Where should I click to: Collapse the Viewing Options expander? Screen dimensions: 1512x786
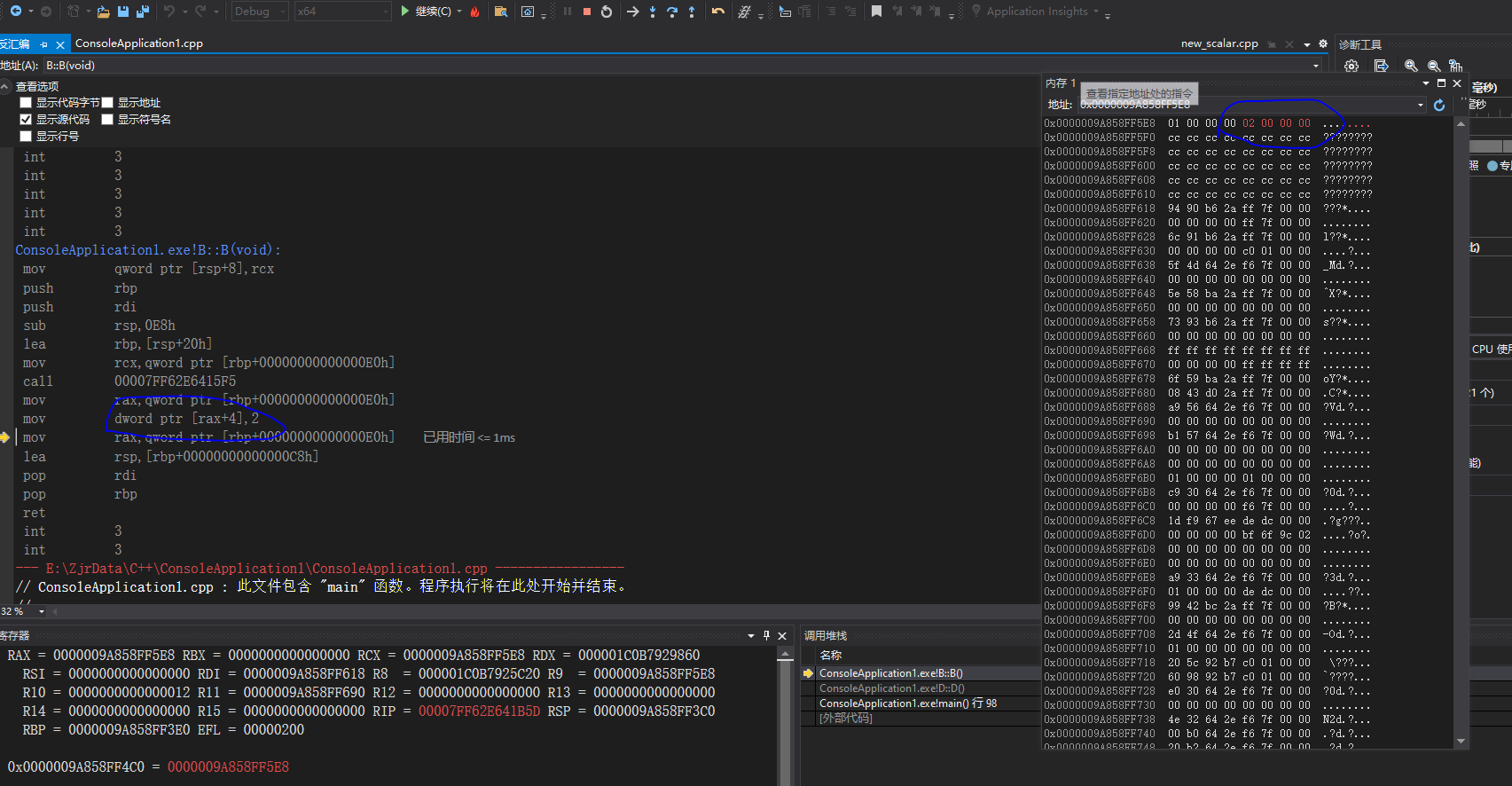[6, 87]
